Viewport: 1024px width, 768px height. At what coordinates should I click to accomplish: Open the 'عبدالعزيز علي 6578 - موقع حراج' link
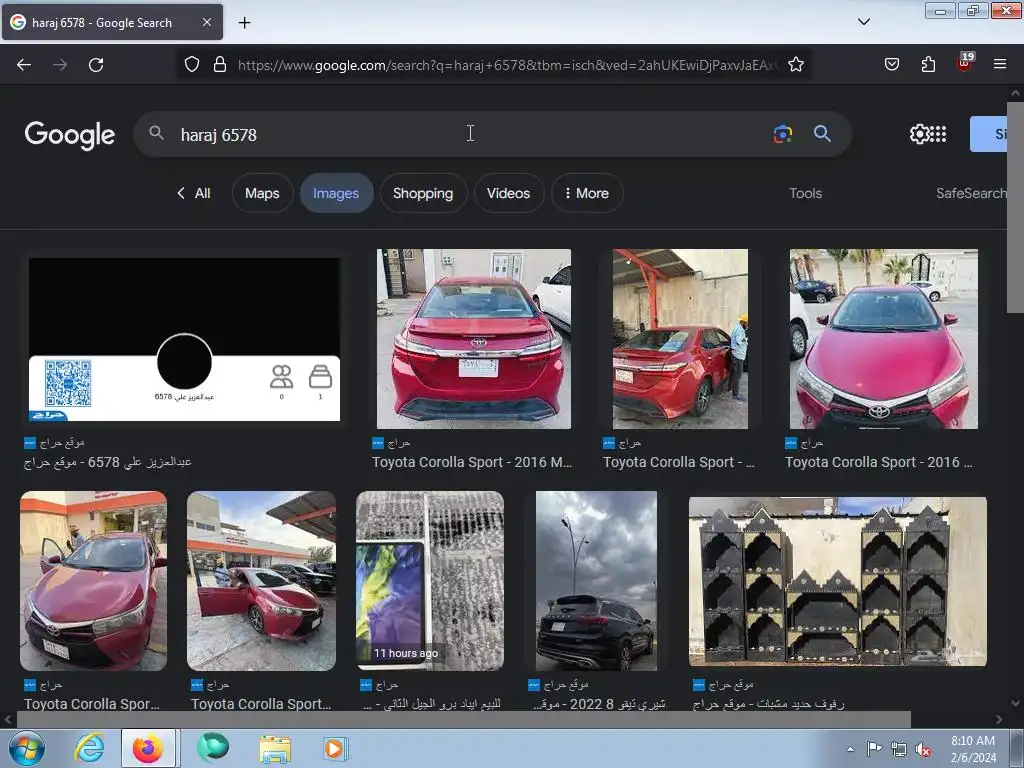click(108, 462)
